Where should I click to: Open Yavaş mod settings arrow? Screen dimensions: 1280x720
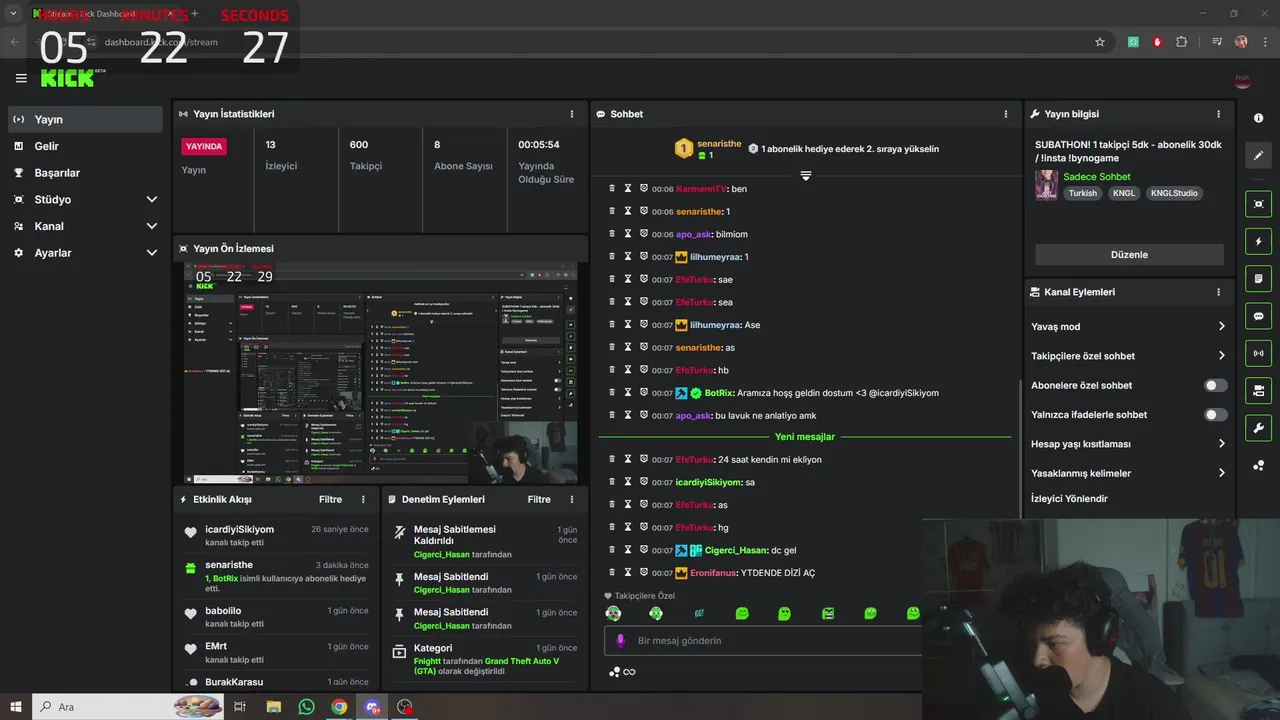click(1221, 326)
